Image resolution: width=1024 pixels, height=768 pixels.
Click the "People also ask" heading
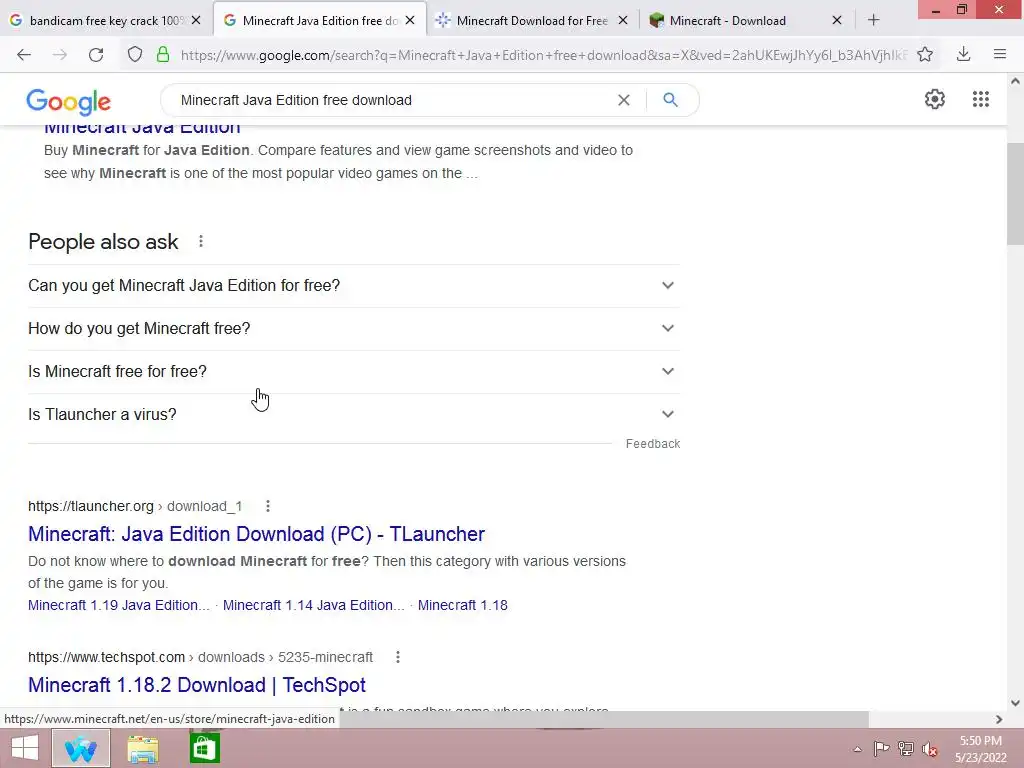coord(103,242)
